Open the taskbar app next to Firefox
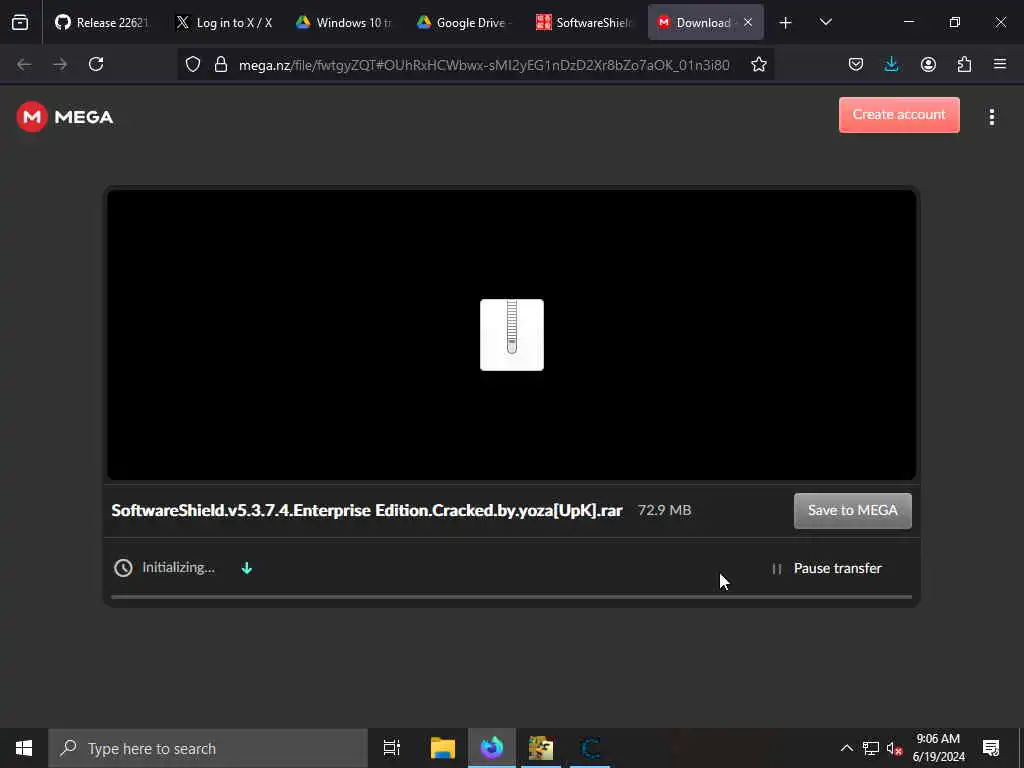Image resolution: width=1024 pixels, height=768 pixels. tap(541, 748)
